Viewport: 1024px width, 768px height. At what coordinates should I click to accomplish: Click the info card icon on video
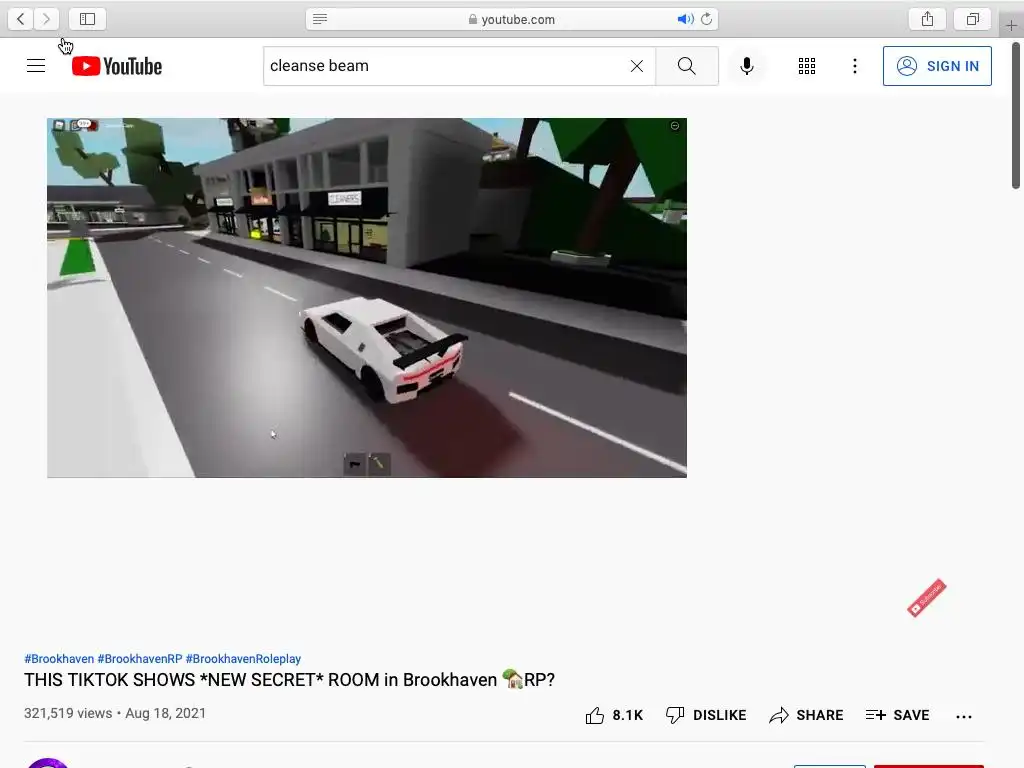coord(675,126)
